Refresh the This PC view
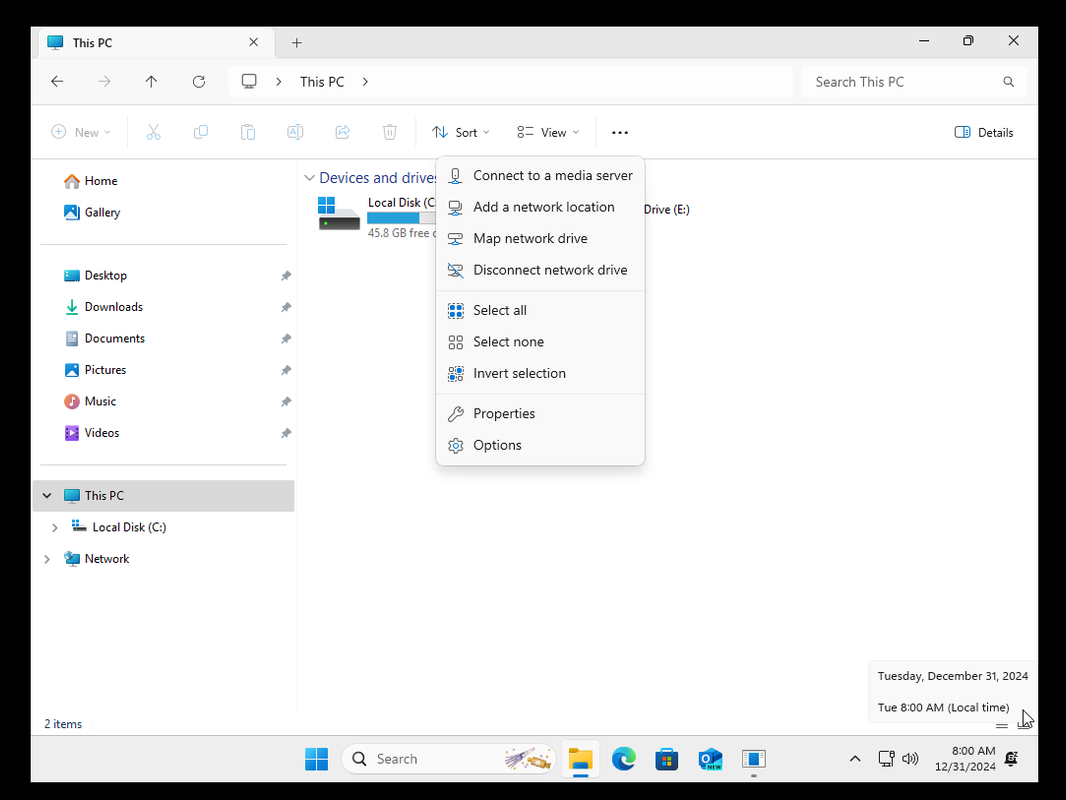Image resolution: width=1066 pixels, height=800 pixels. [x=199, y=82]
